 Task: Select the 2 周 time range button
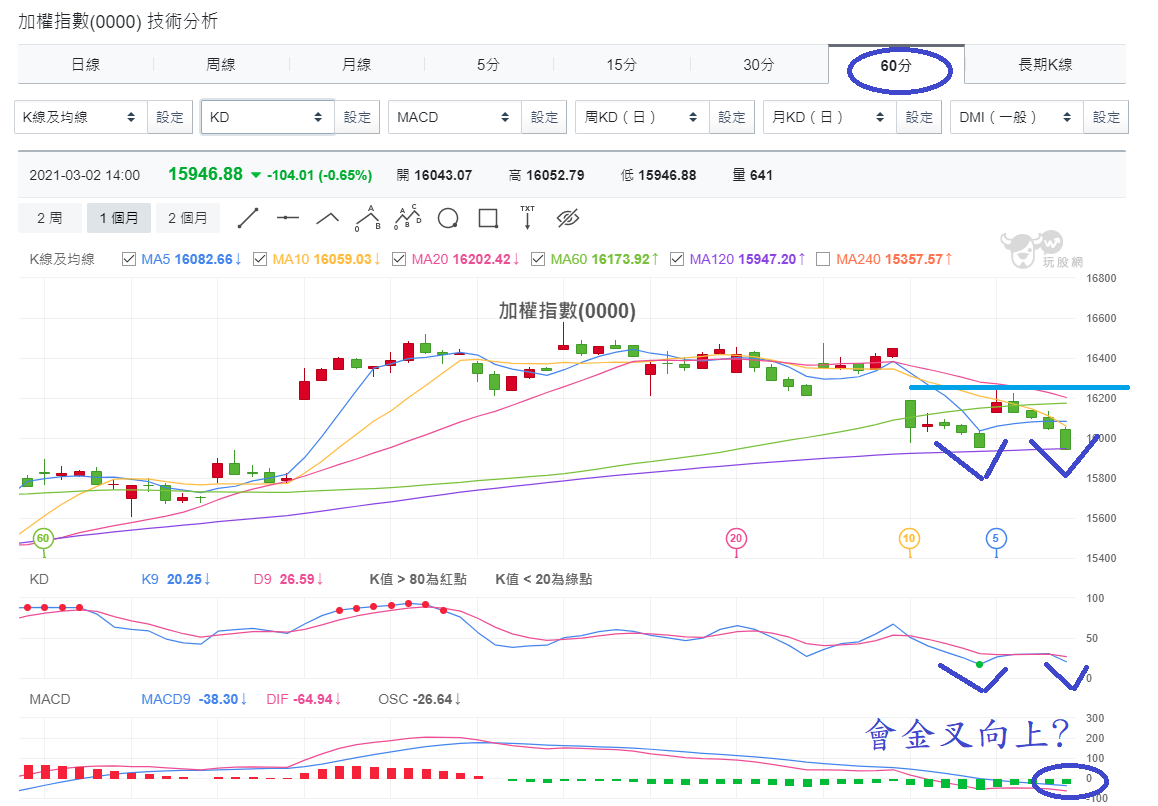point(49,218)
